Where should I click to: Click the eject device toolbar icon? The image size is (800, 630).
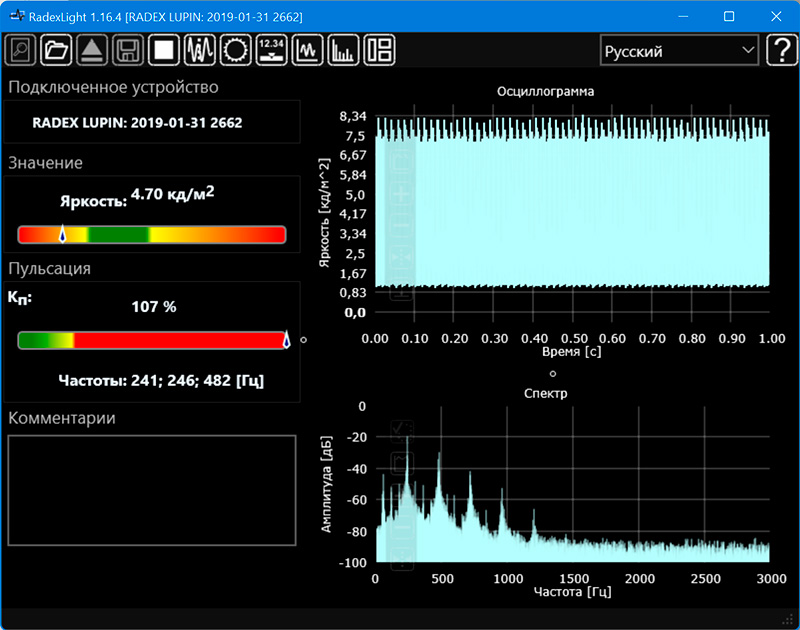[x=91, y=50]
